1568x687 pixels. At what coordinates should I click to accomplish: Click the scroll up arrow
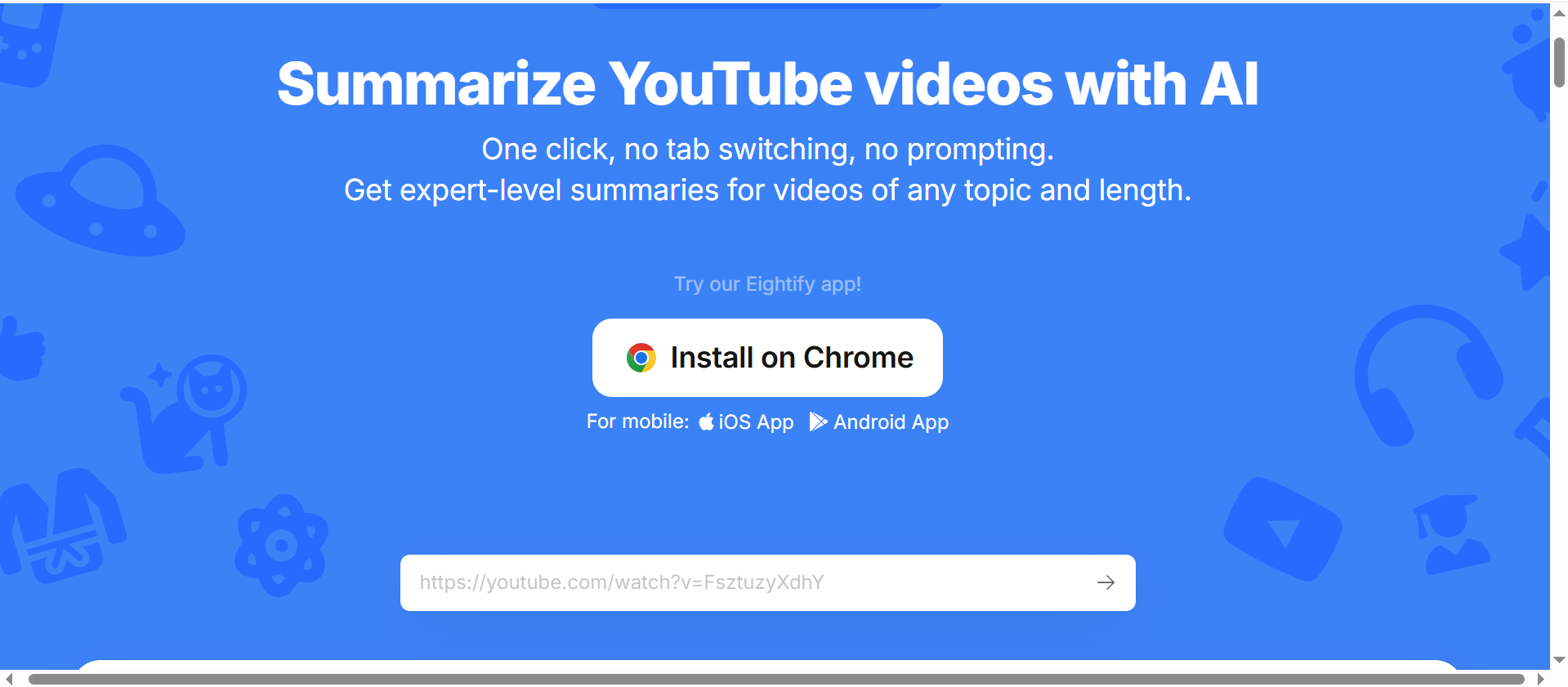click(x=1559, y=14)
